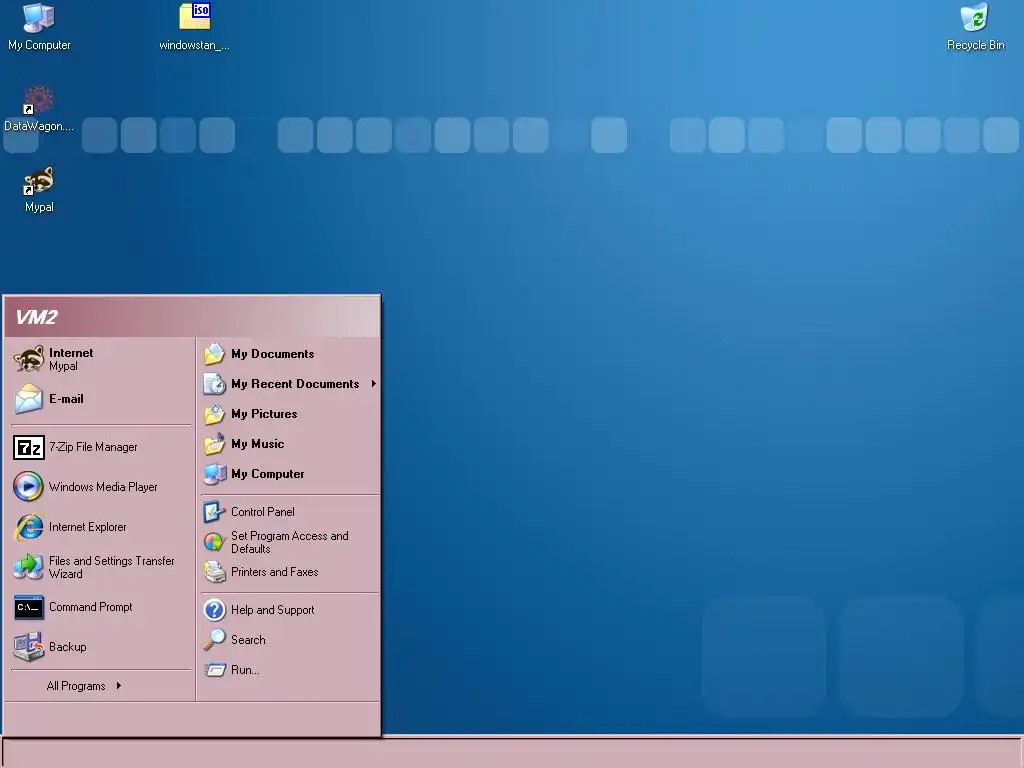Click the My Recent Documents icon
Screen dimensions: 1024x768
pos(214,384)
